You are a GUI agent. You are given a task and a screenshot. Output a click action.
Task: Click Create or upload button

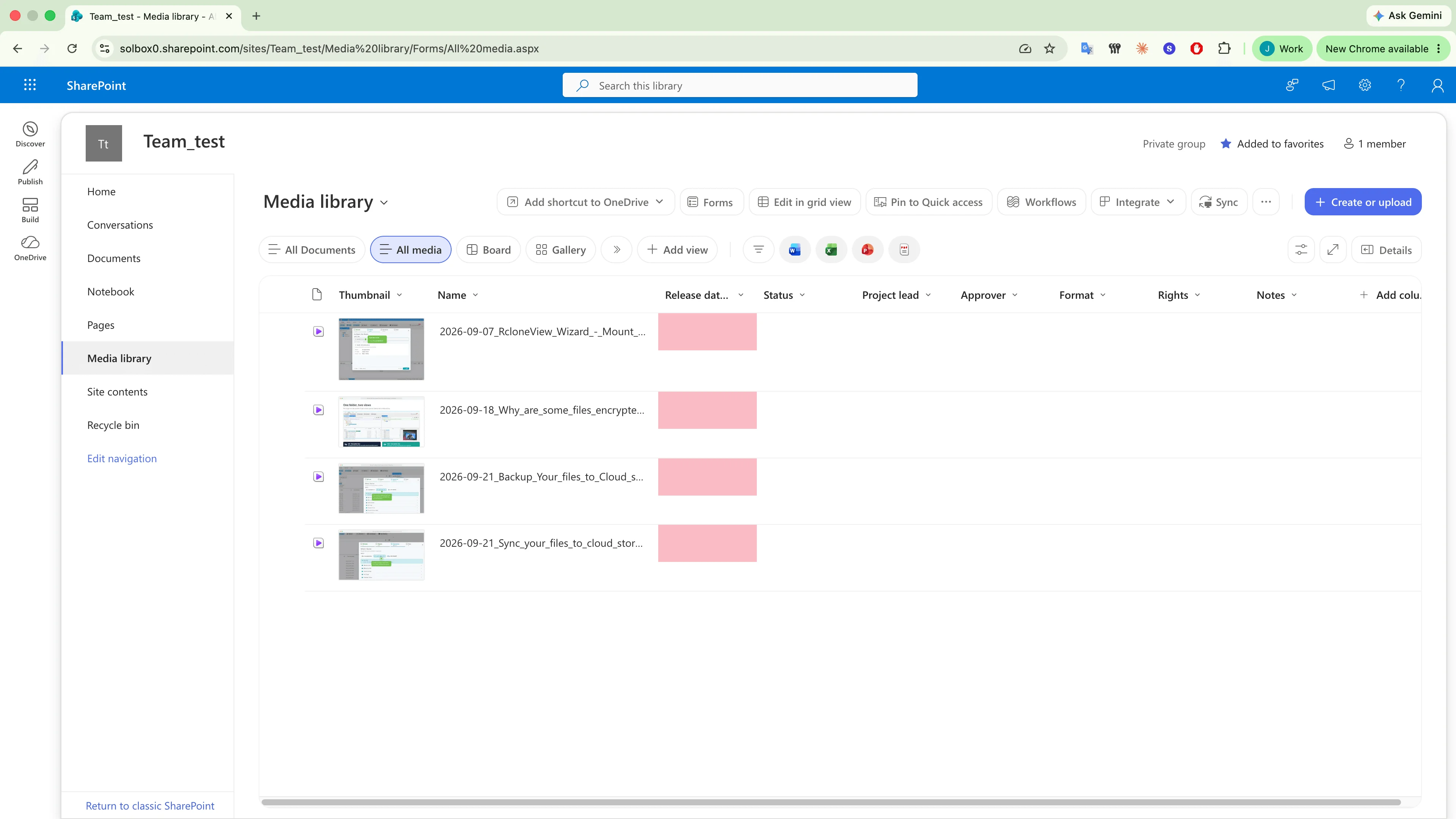click(x=1363, y=202)
